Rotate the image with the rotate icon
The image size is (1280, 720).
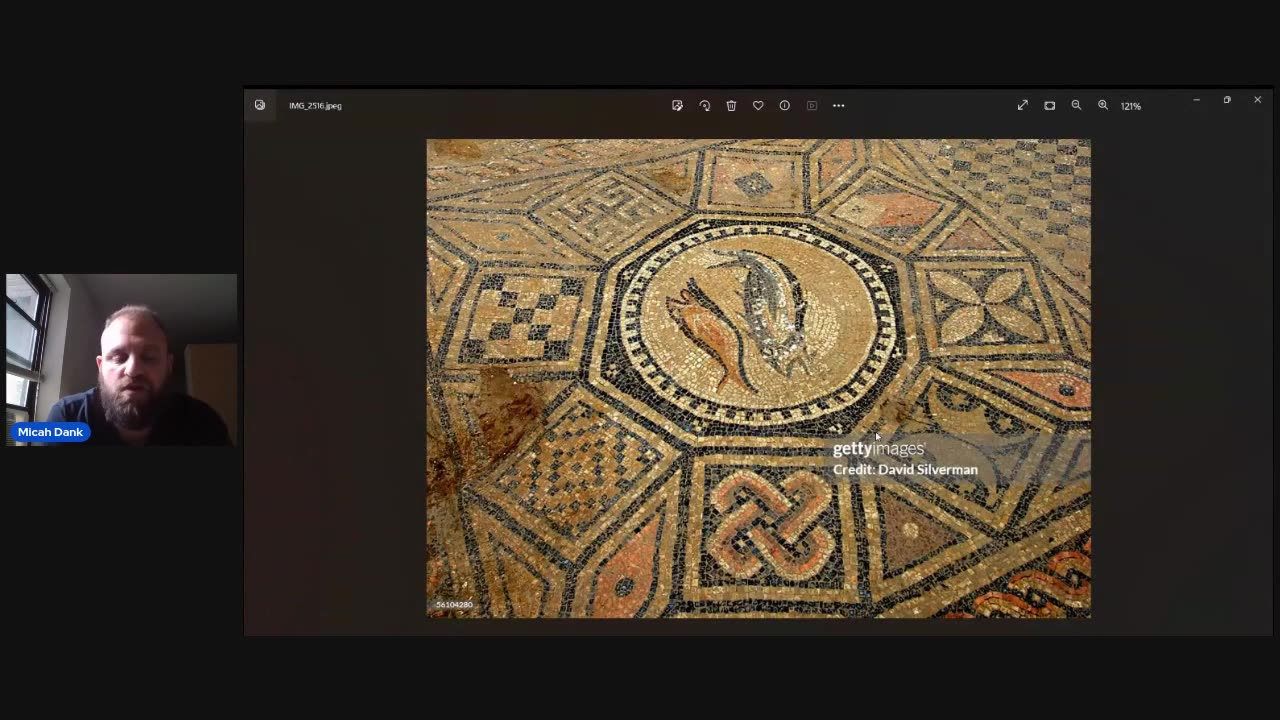pyautogui.click(x=705, y=105)
